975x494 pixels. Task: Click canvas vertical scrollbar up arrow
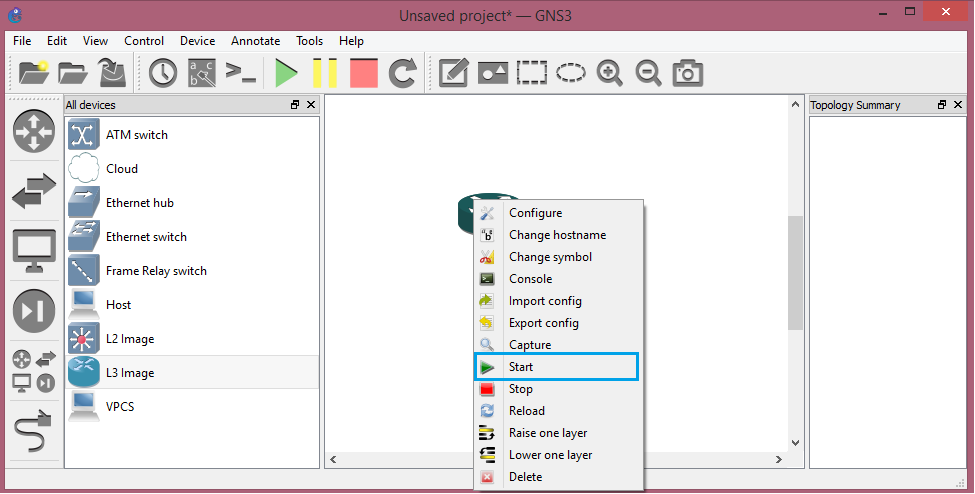click(x=795, y=105)
